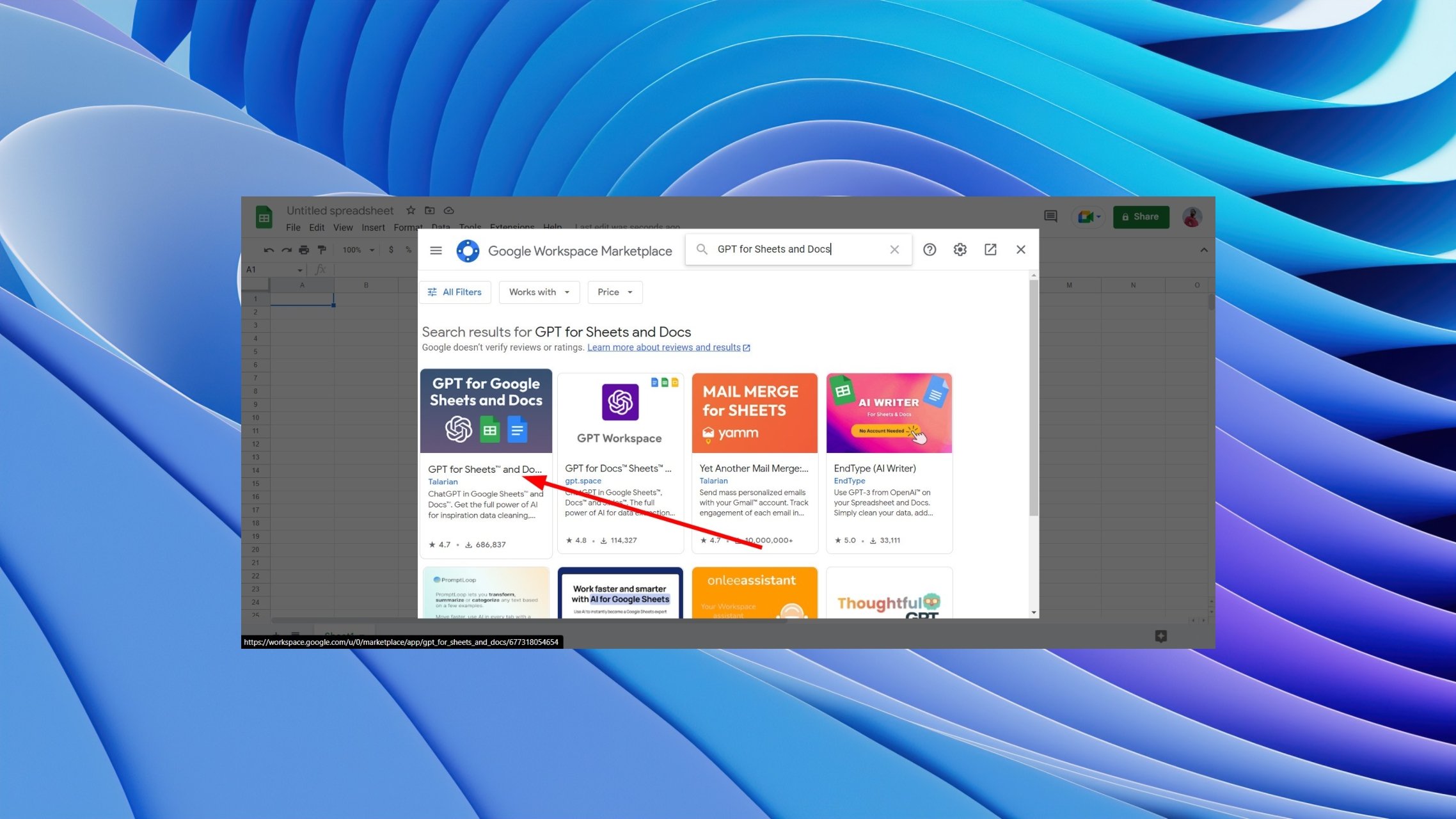This screenshot has width=1456, height=819.
Task: Open the Meet dropdown arrow
Action: point(1098,217)
